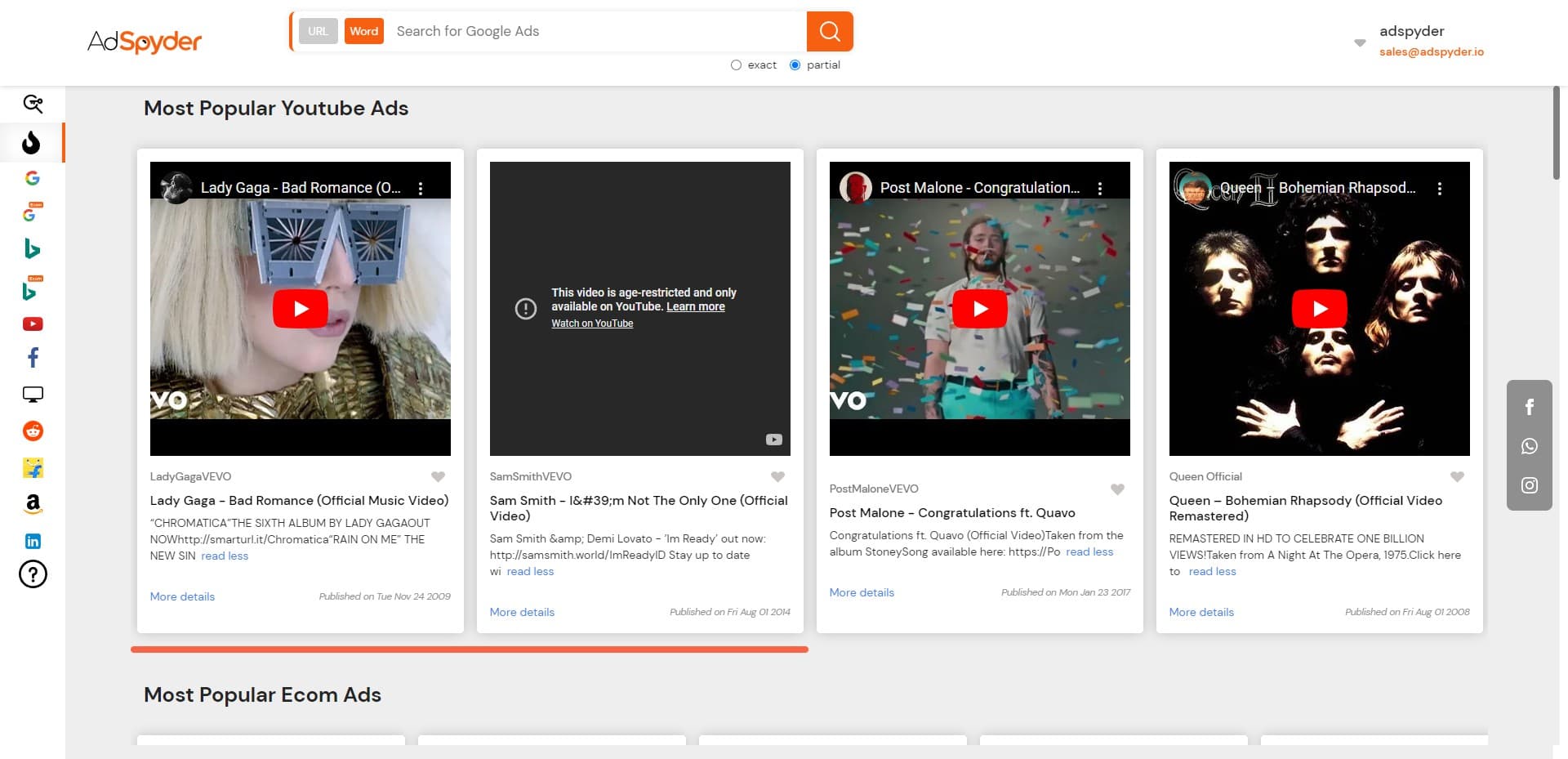
Task: Switch search mode to URL
Action: [318, 32]
